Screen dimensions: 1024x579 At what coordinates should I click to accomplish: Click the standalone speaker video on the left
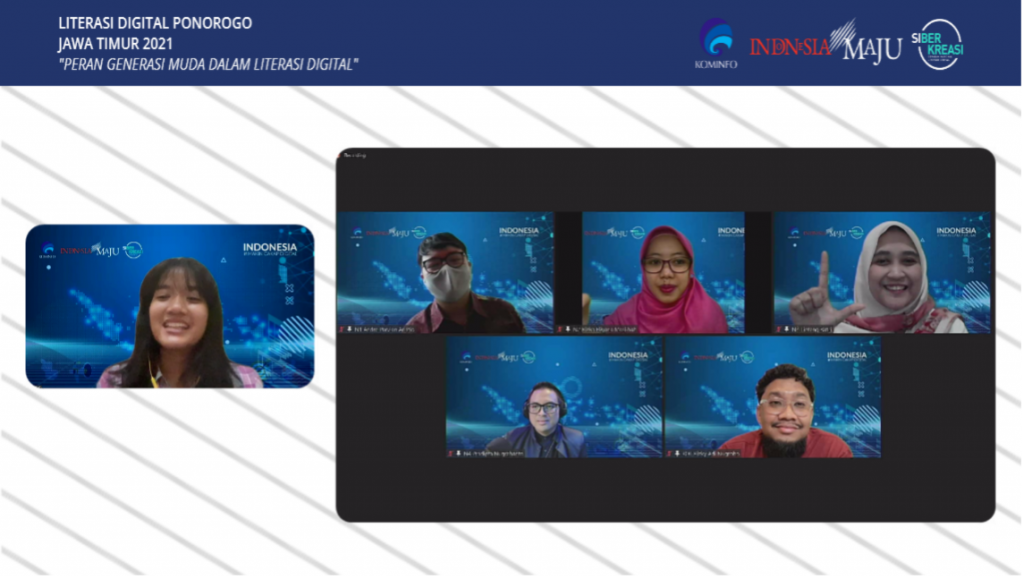coord(170,306)
